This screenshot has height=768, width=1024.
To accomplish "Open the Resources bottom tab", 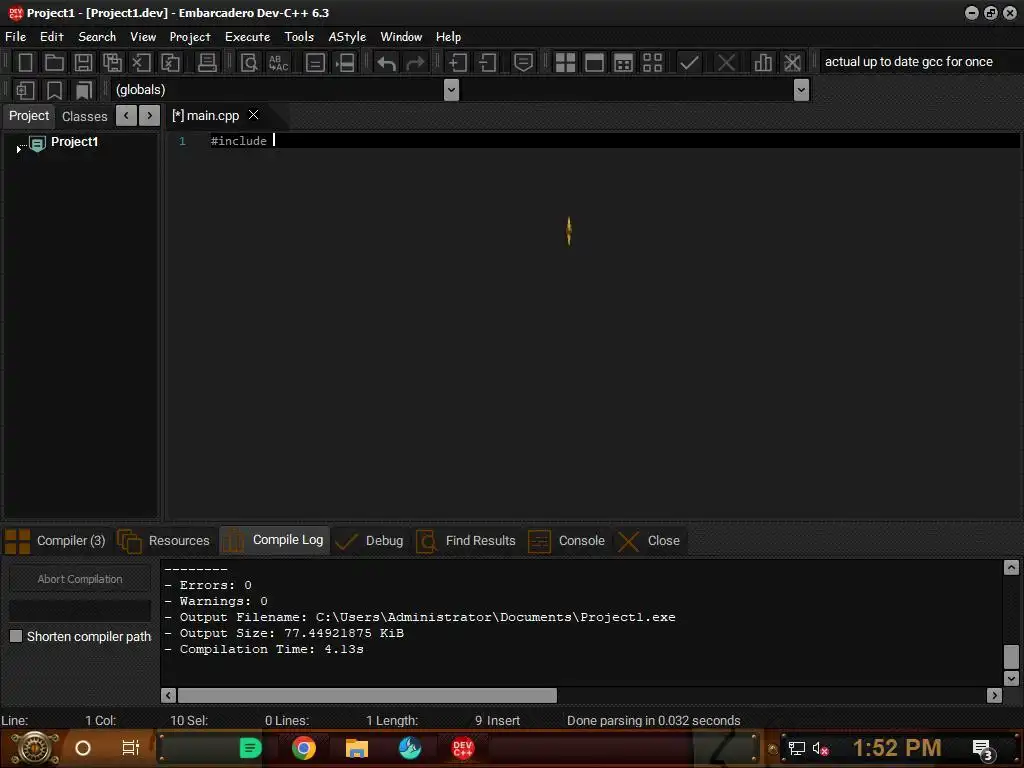I will click(164, 541).
